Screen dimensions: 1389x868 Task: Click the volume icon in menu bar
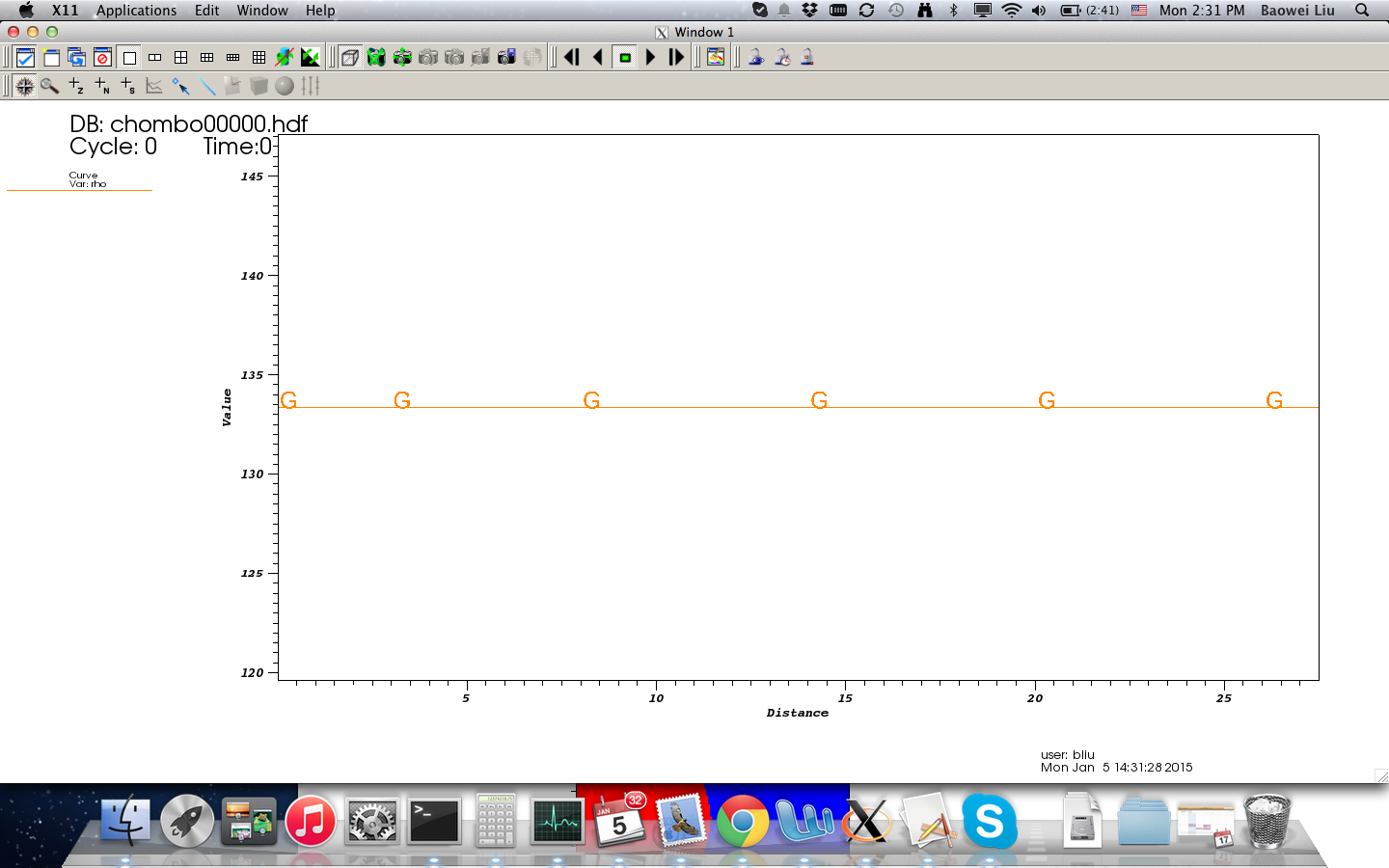coord(1039,11)
